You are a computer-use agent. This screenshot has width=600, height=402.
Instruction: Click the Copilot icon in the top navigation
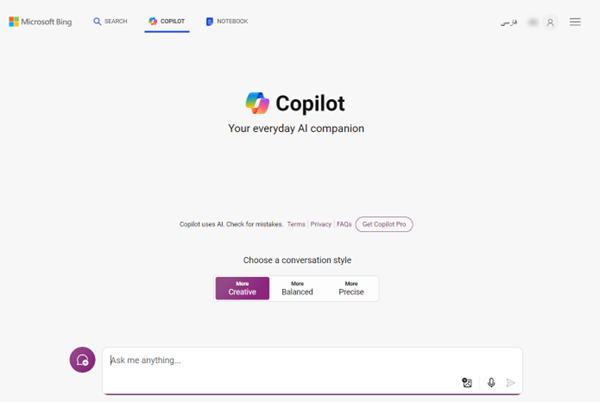(153, 21)
